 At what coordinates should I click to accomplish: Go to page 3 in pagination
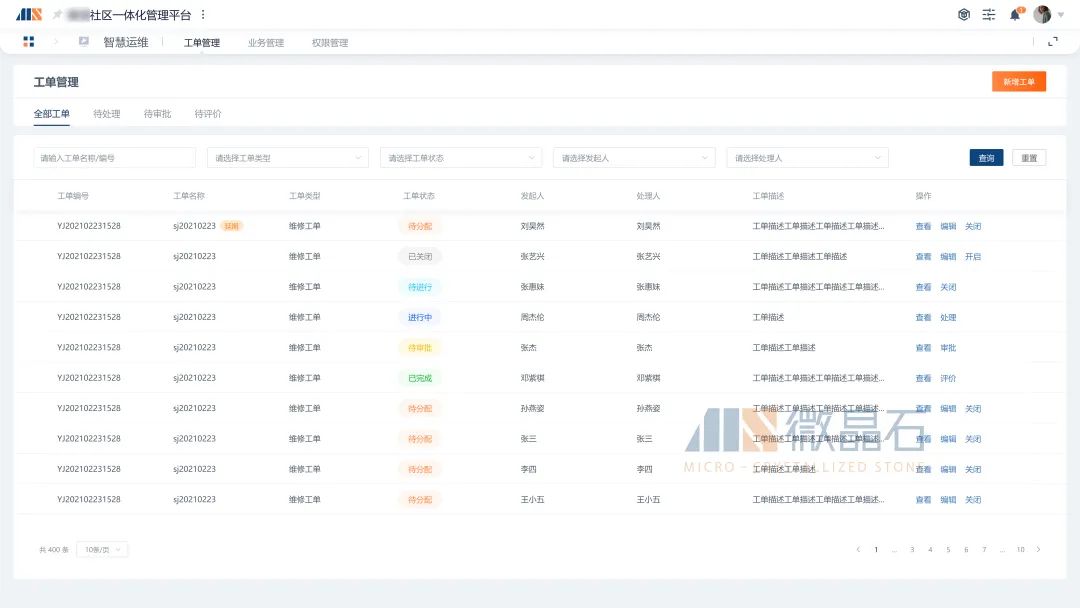(x=912, y=550)
